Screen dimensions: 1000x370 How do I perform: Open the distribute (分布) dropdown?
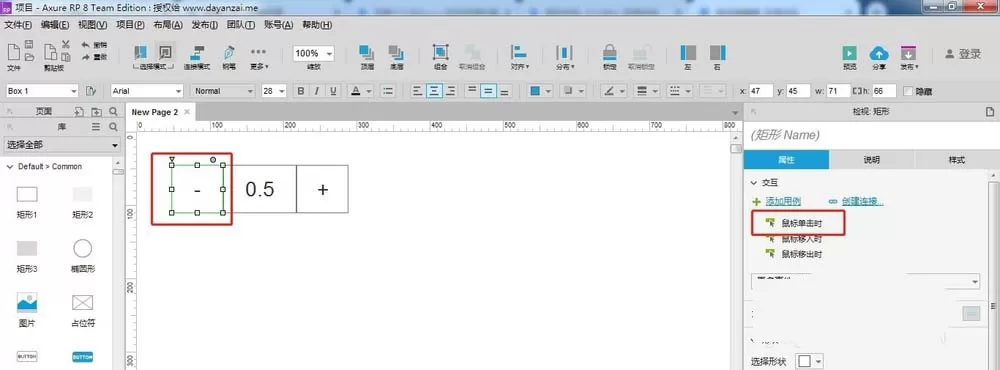(564, 56)
